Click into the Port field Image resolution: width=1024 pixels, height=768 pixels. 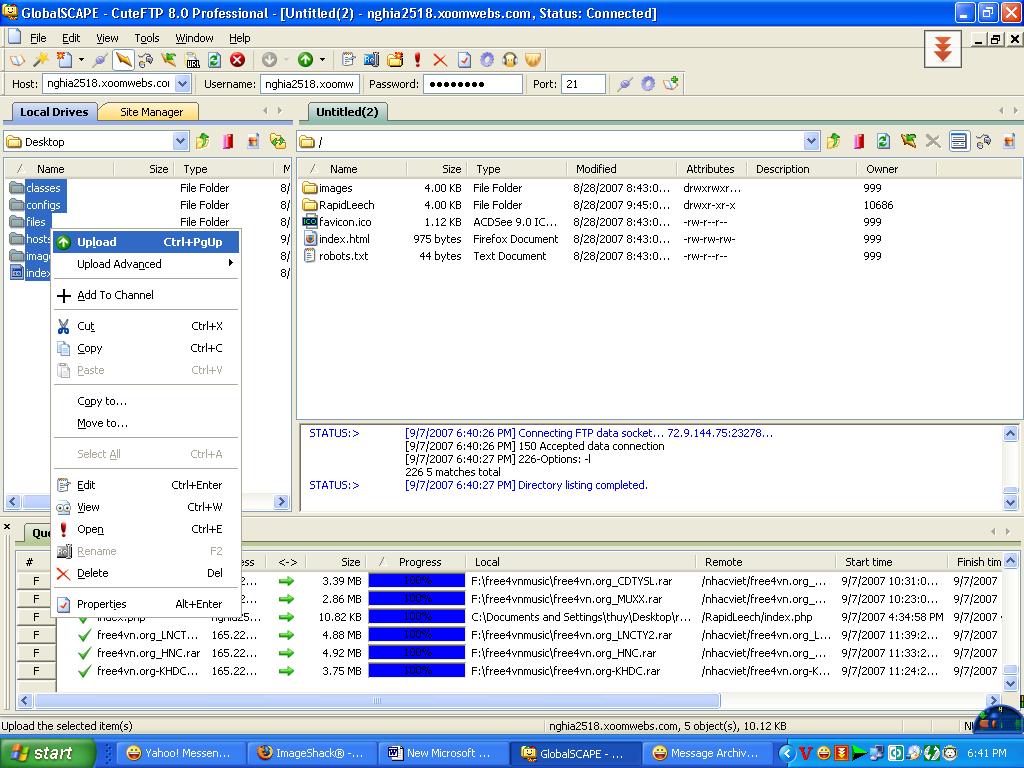click(x=583, y=84)
